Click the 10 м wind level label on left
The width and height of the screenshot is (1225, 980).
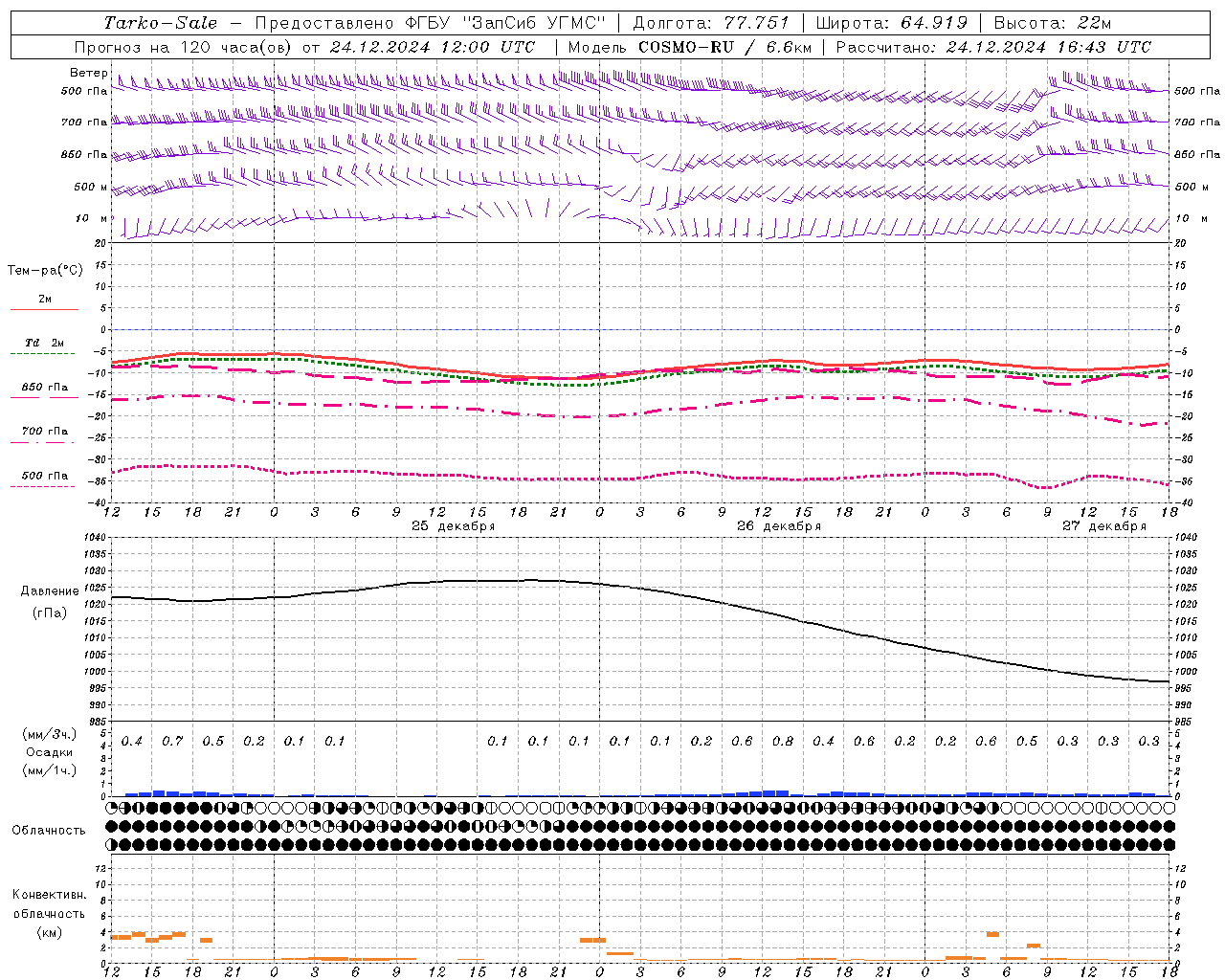point(91,218)
